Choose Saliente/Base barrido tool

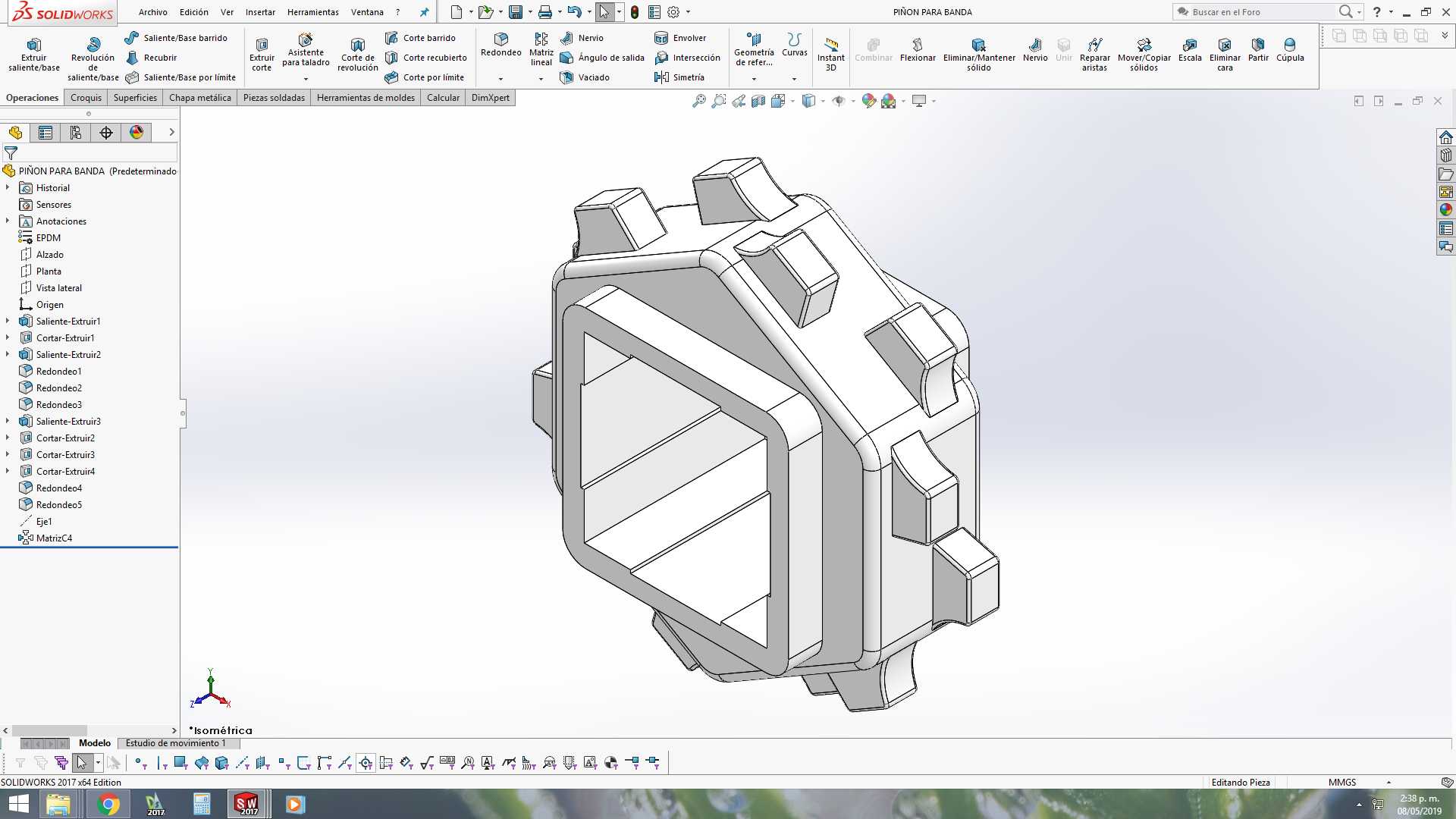(x=176, y=38)
